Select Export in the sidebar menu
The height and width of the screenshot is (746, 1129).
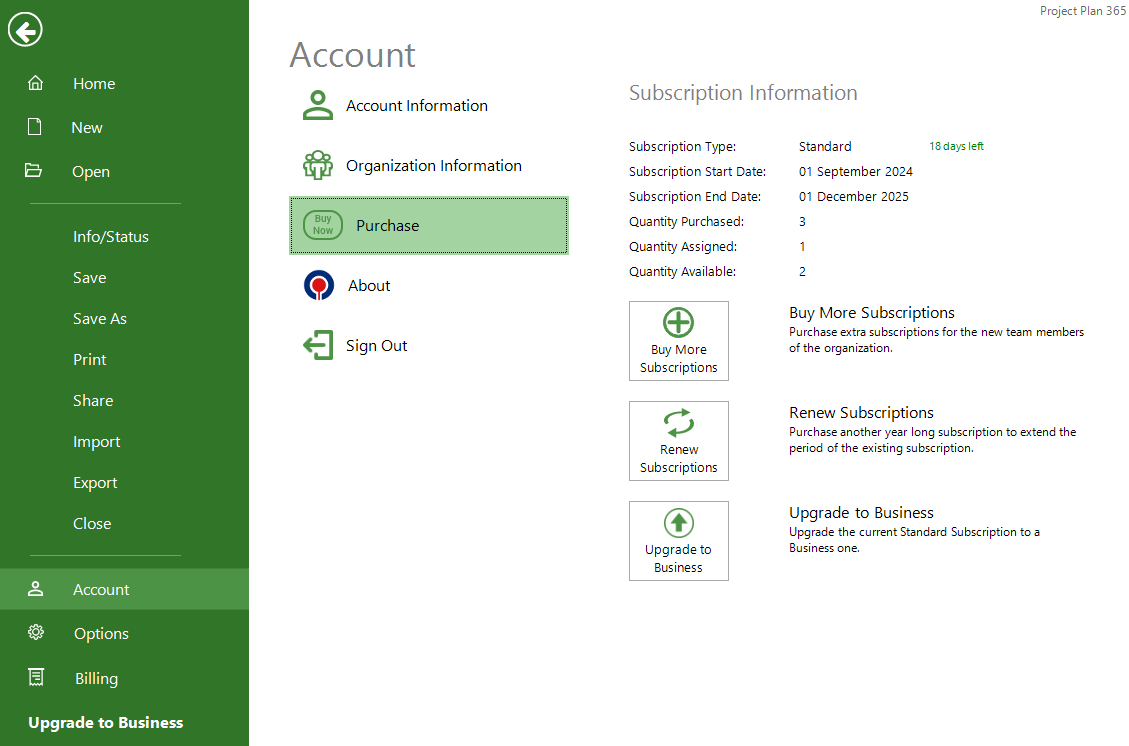(95, 483)
